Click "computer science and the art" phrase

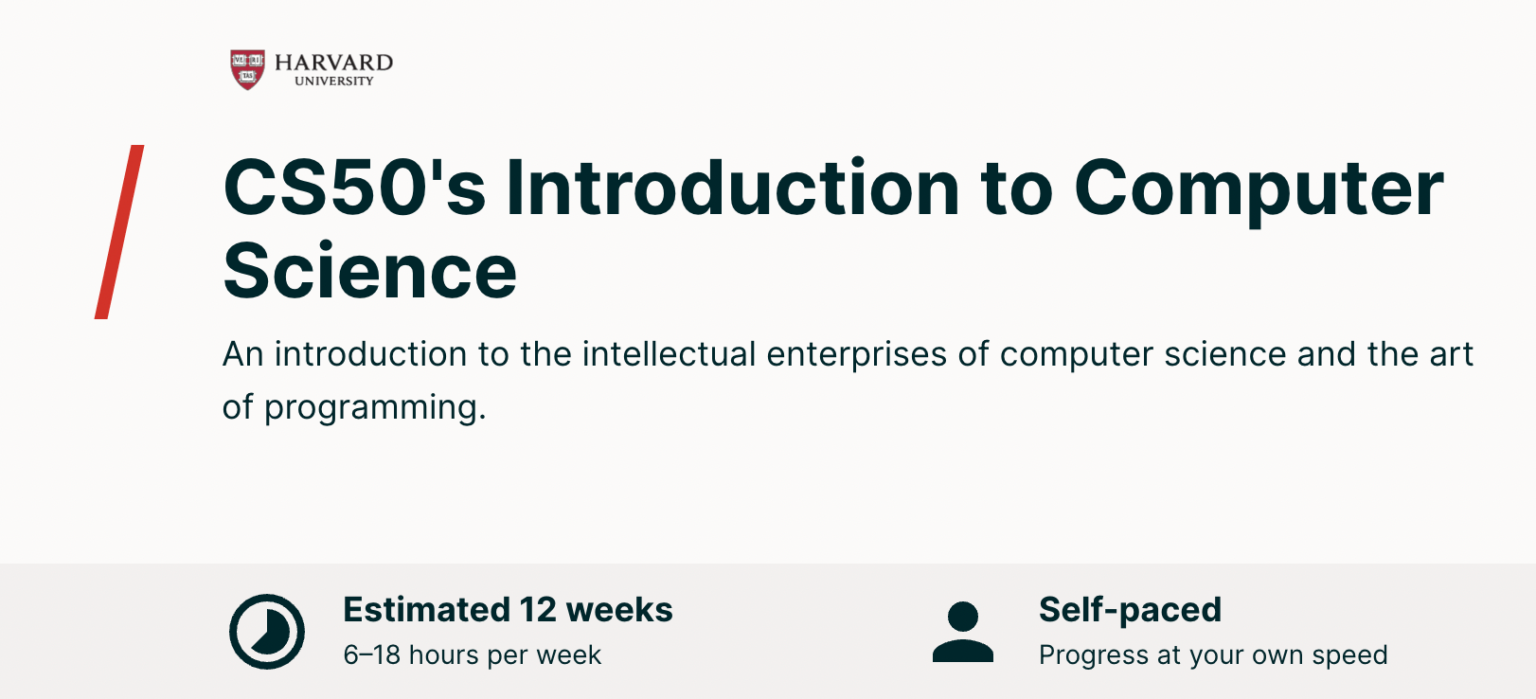(x=1237, y=355)
